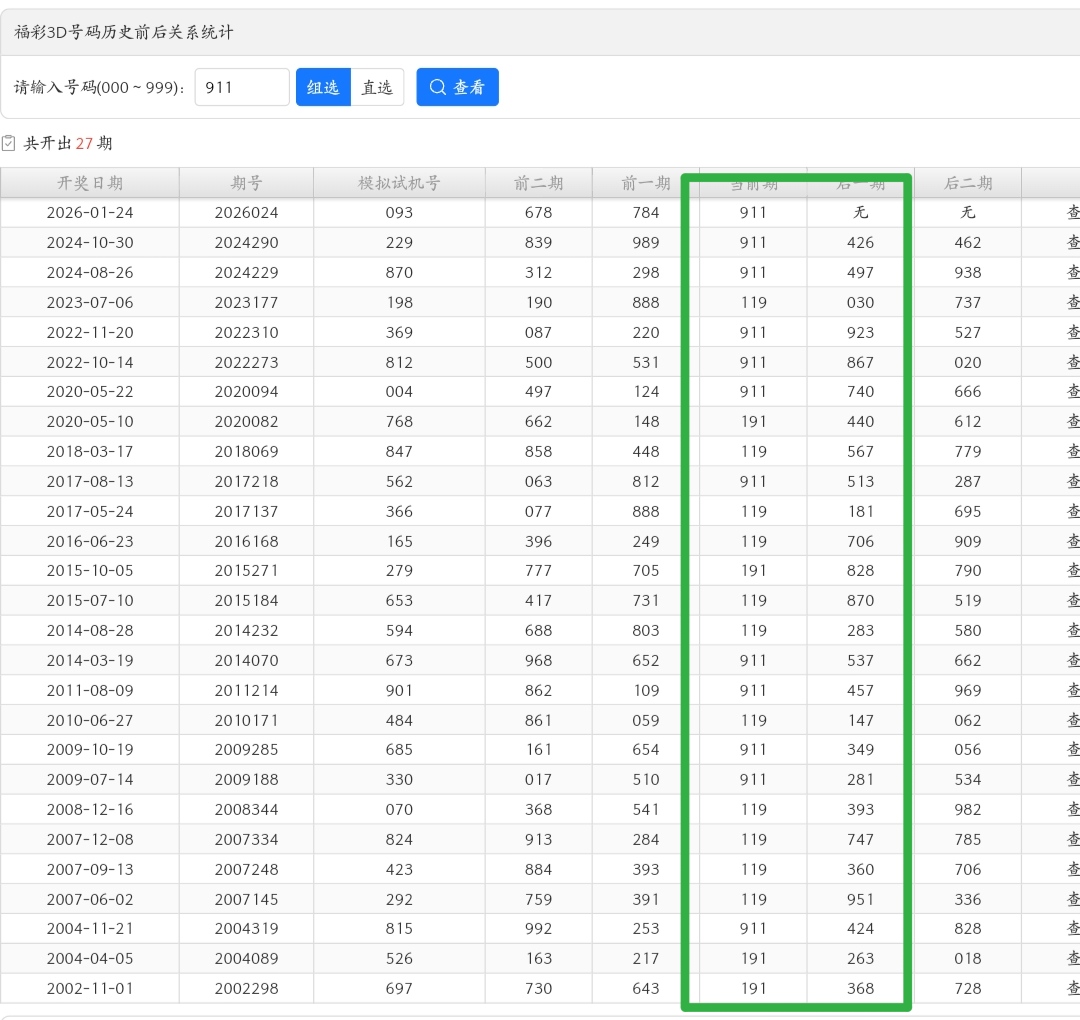Select the 组选 option
This screenshot has height=1020, width=1080.
(323, 87)
